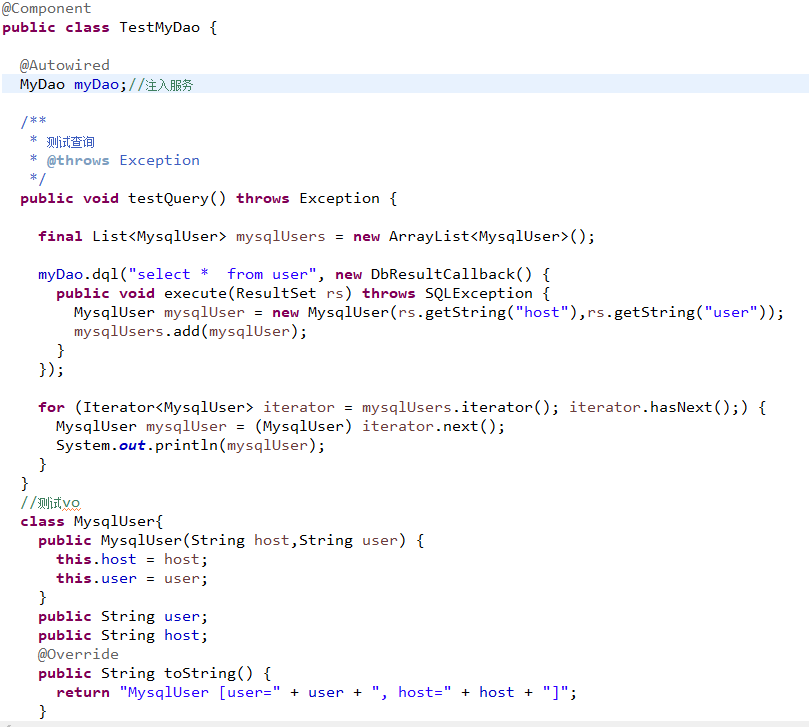Click DbResultCallback class name
The width and height of the screenshot is (809, 727).
pyautogui.click(x=443, y=274)
